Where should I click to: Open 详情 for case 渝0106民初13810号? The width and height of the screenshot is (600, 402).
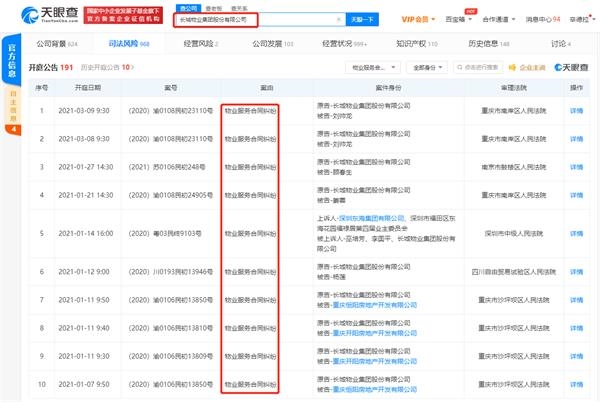tap(576, 328)
